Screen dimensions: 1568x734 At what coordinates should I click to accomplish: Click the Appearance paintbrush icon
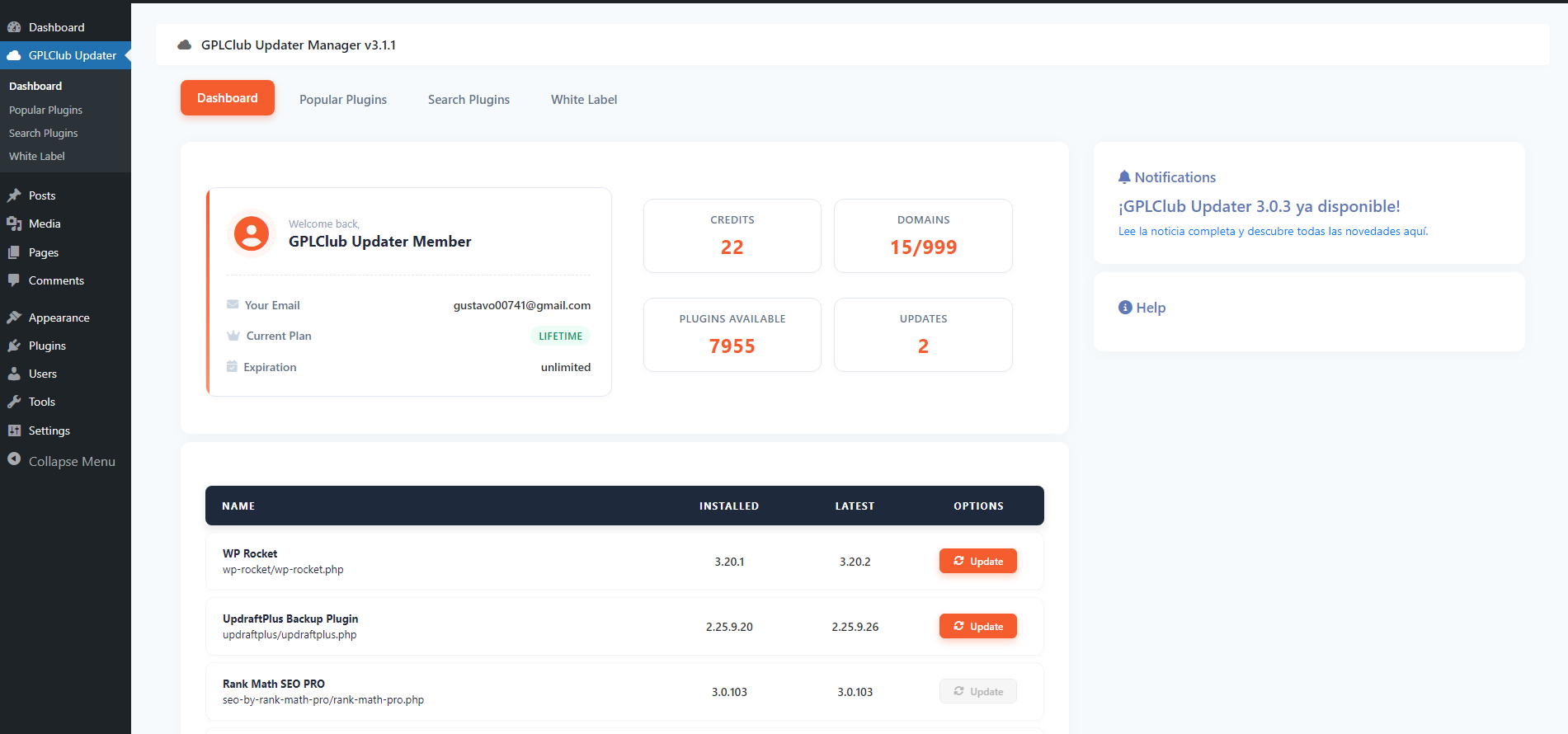(x=14, y=318)
